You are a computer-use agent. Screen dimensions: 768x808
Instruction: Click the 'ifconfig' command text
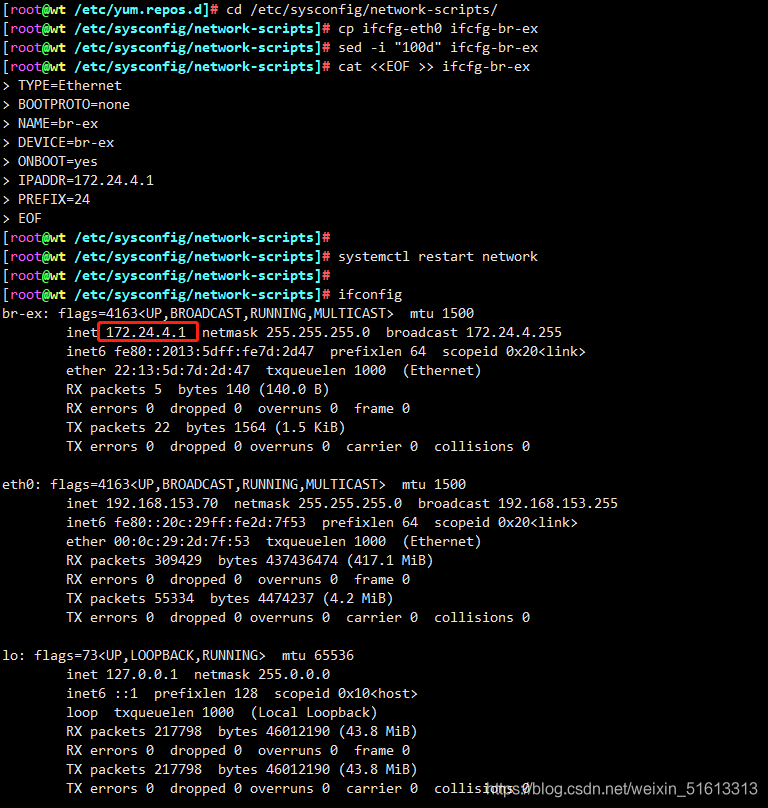[370, 295]
